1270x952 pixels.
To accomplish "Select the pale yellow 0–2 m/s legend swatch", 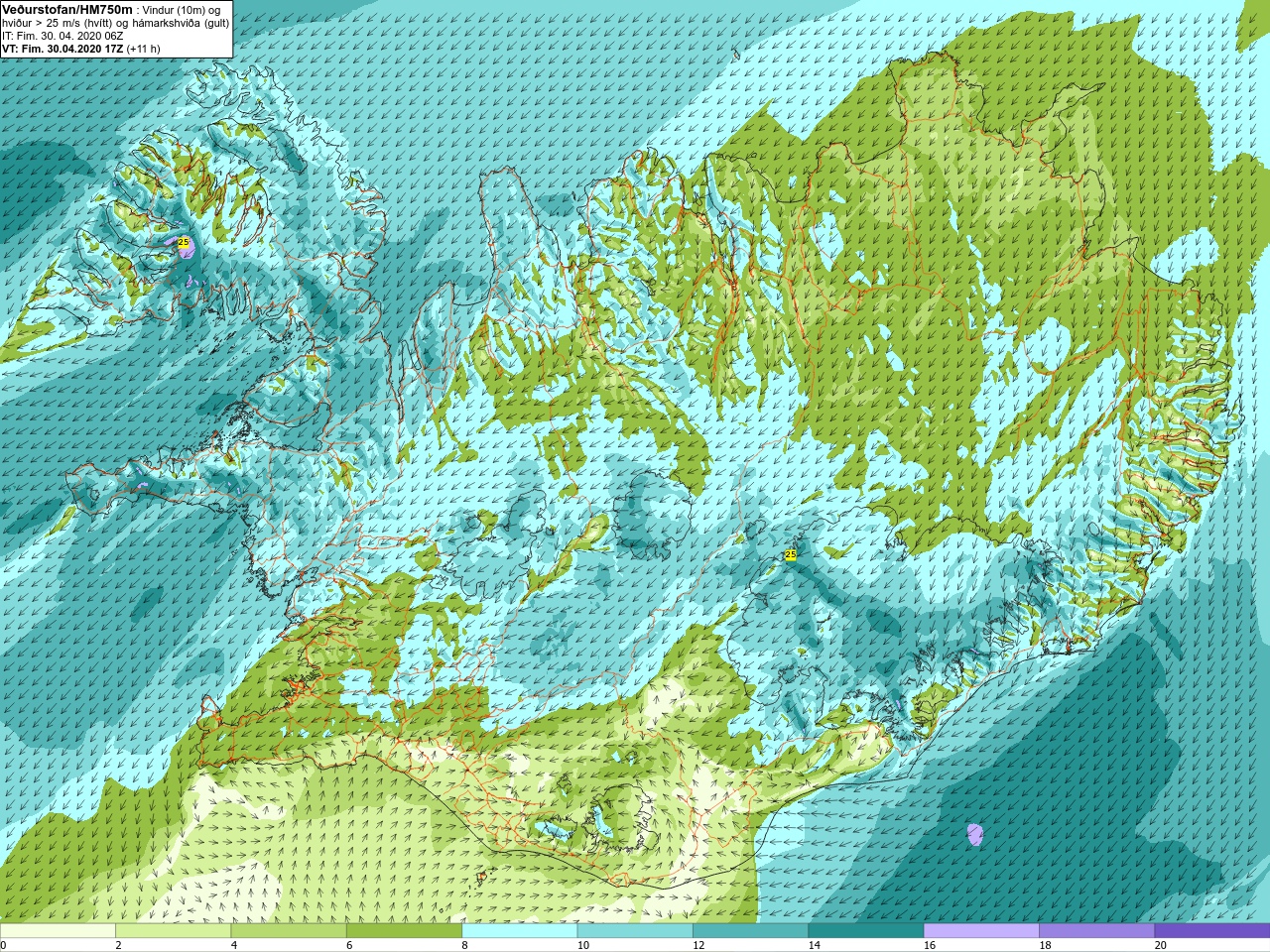I will [58, 930].
